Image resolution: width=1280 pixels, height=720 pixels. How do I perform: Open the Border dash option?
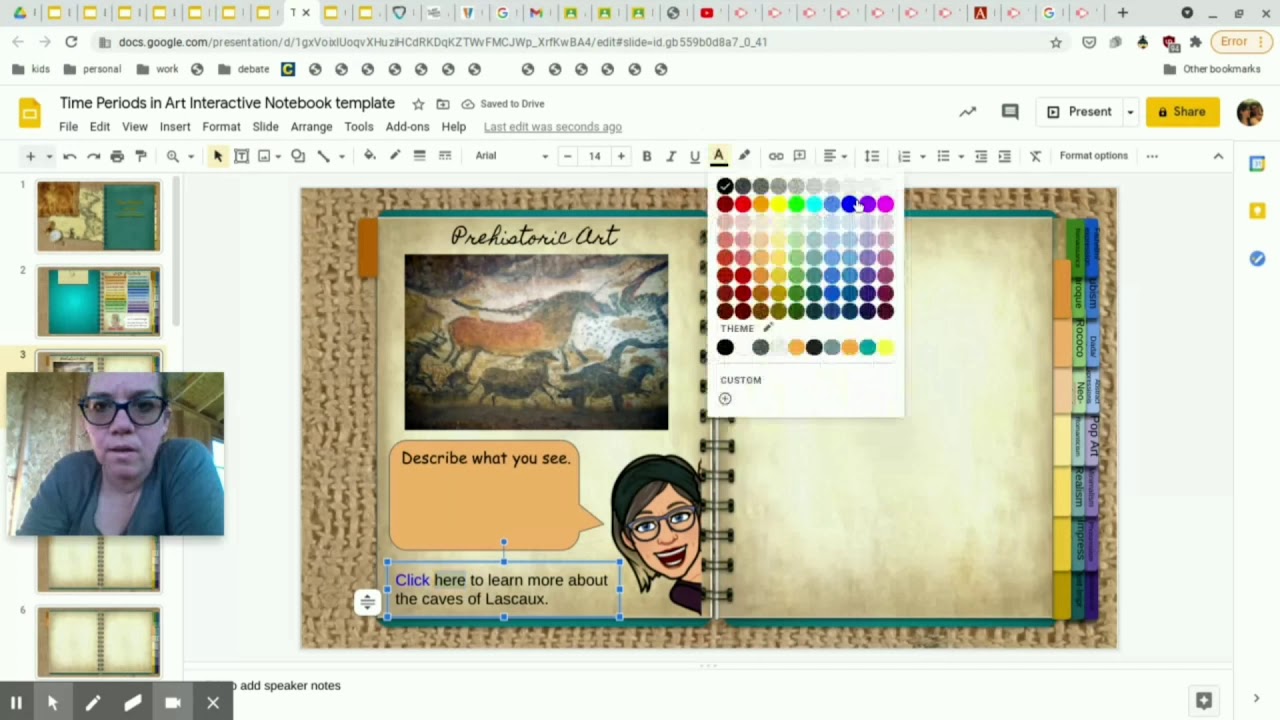tap(445, 156)
